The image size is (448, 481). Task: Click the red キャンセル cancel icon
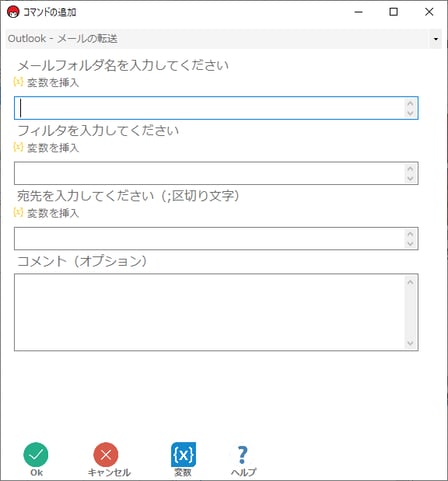106,455
